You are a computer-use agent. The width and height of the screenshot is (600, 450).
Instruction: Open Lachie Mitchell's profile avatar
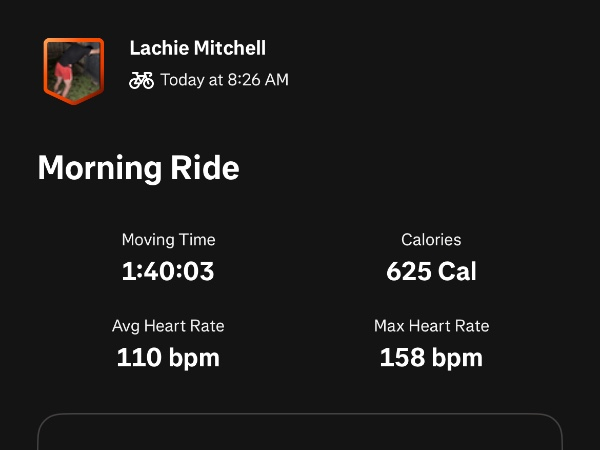[x=73, y=70]
